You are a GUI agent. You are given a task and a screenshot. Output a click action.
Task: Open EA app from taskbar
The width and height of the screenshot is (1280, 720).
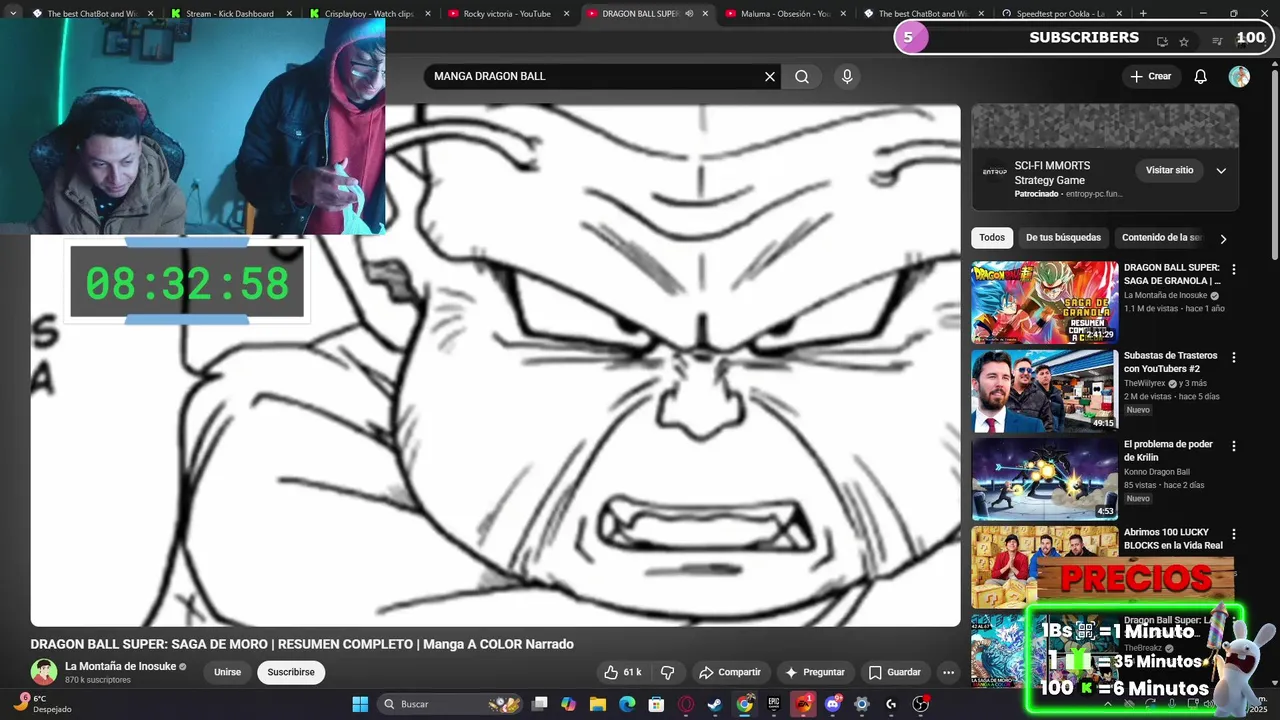click(x=803, y=704)
